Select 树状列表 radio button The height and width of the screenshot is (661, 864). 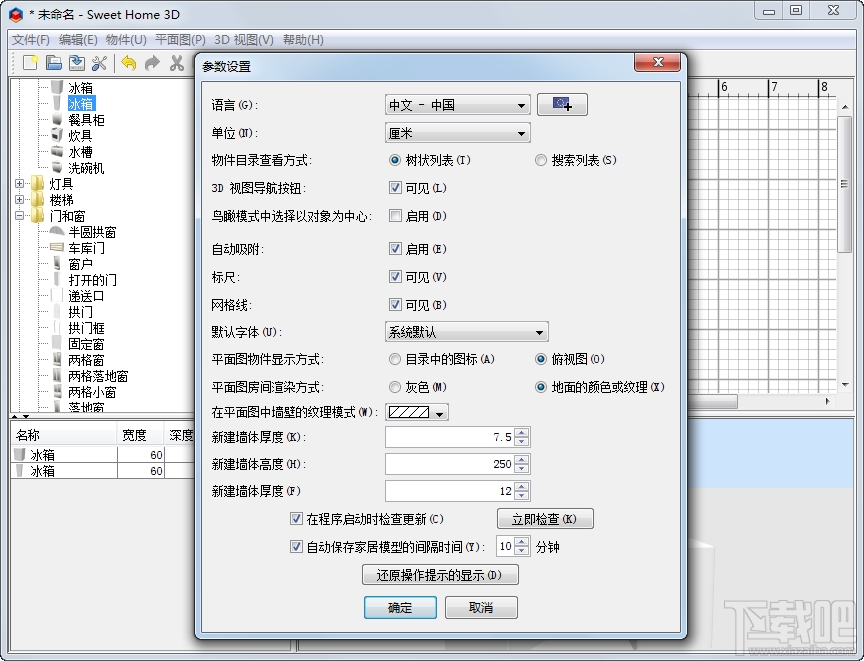pos(395,160)
